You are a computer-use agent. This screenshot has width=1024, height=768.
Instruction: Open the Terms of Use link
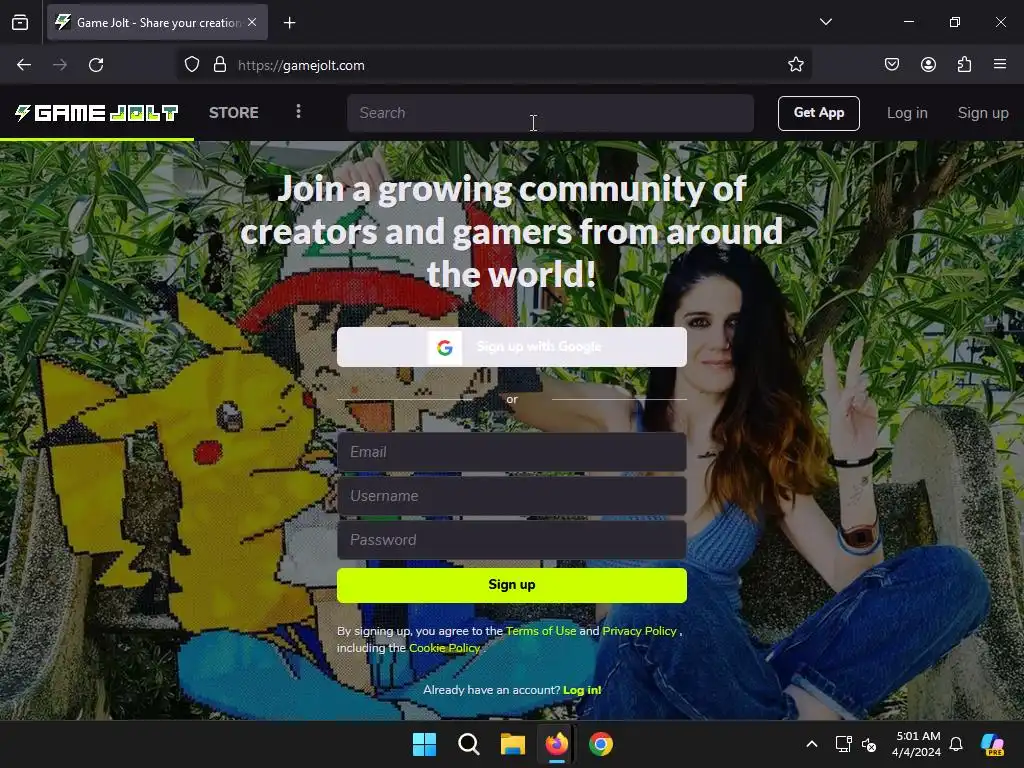(541, 631)
